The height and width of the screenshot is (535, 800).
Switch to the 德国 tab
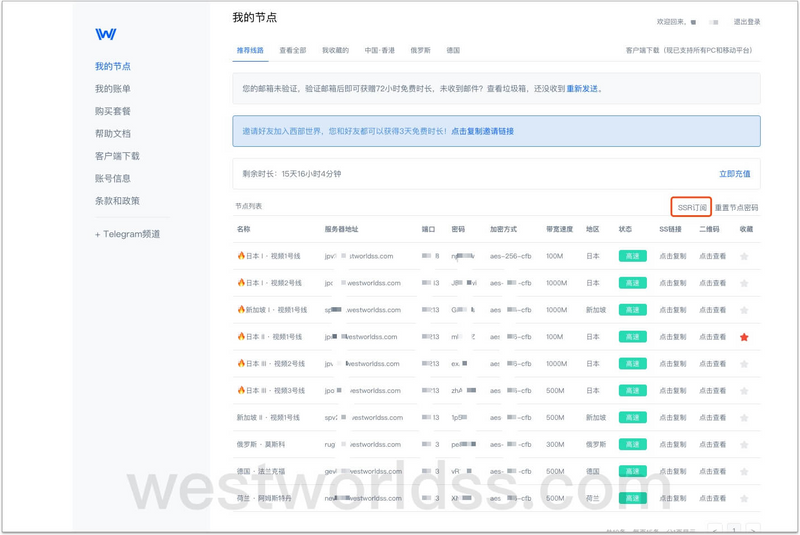(453, 50)
